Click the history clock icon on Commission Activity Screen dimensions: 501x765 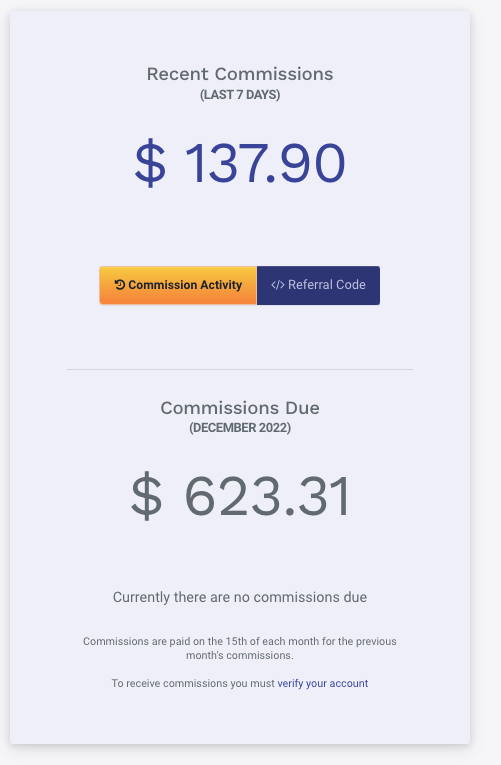click(x=120, y=284)
